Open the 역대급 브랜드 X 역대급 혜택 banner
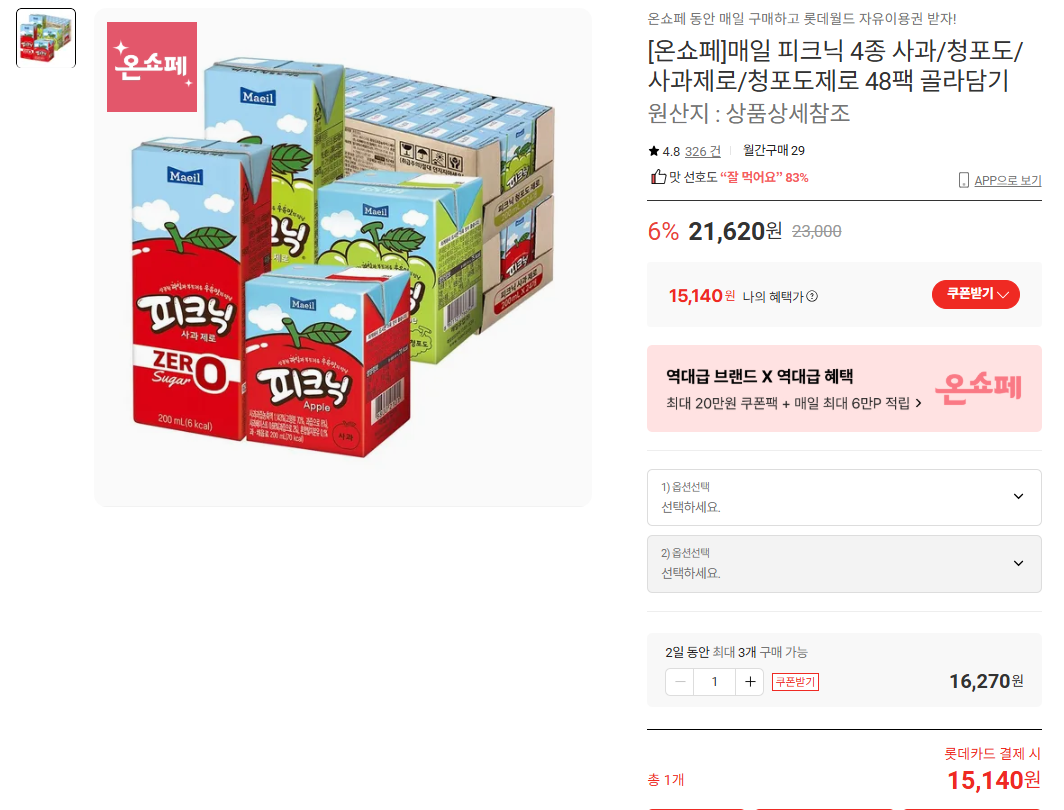Image resolution: width=1064 pixels, height=810 pixels. (844, 389)
